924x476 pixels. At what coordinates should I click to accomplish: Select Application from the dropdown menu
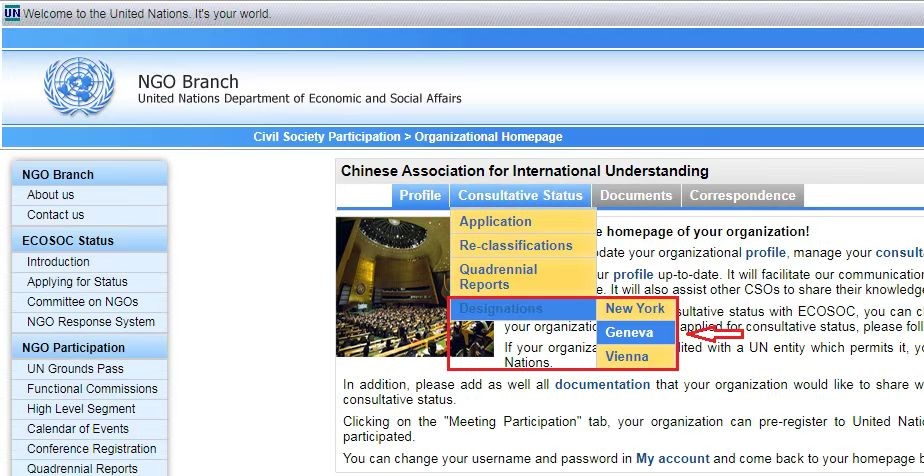click(523, 222)
